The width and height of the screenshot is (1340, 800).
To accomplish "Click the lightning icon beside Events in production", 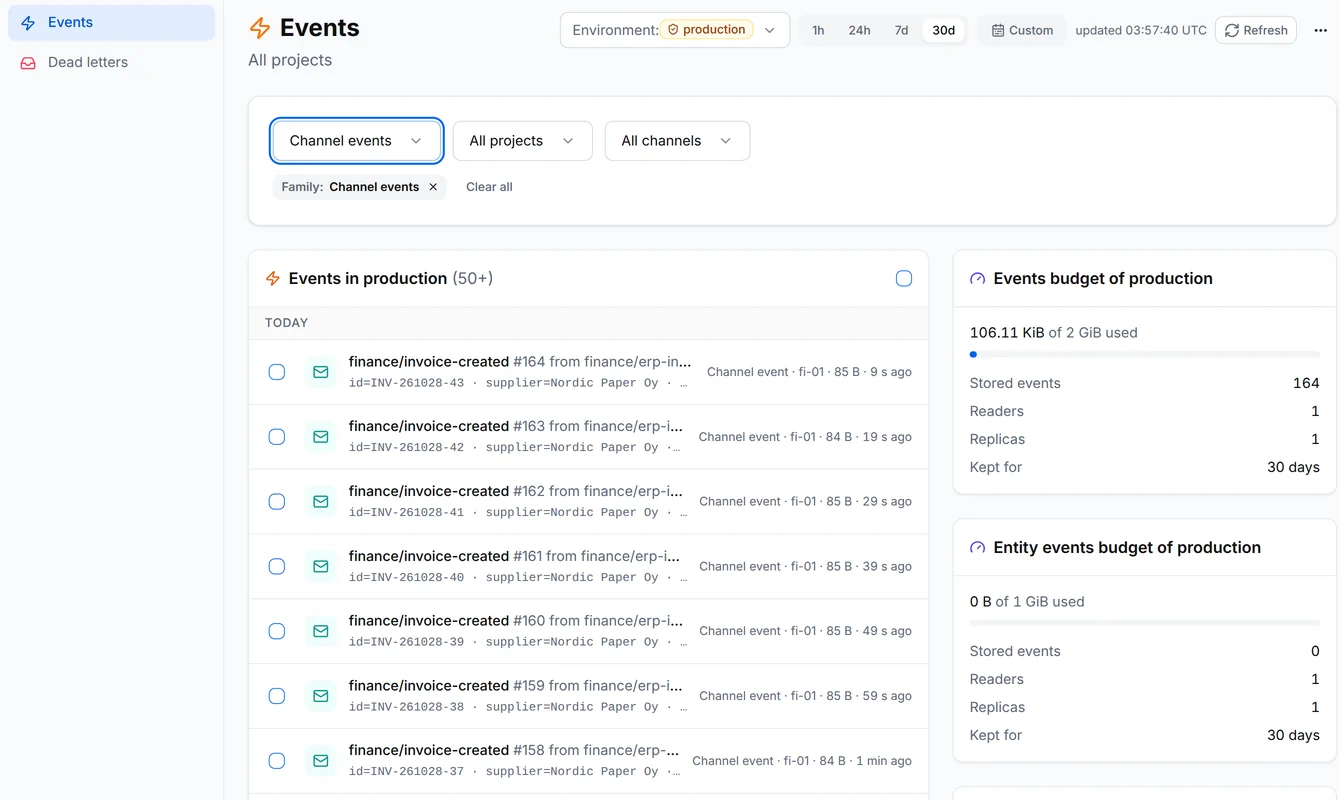I will tap(272, 279).
